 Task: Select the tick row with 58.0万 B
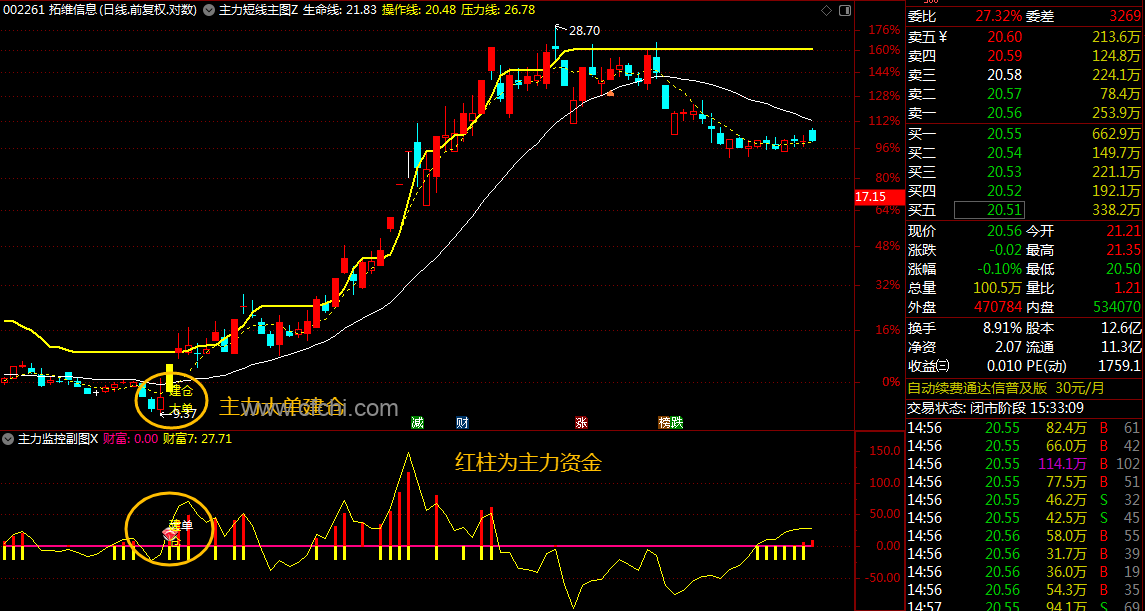click(x=1025, y=537)
